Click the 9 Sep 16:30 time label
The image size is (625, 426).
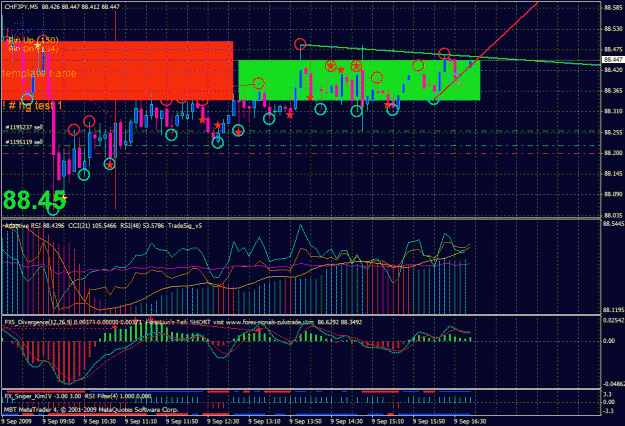point(470,421)
